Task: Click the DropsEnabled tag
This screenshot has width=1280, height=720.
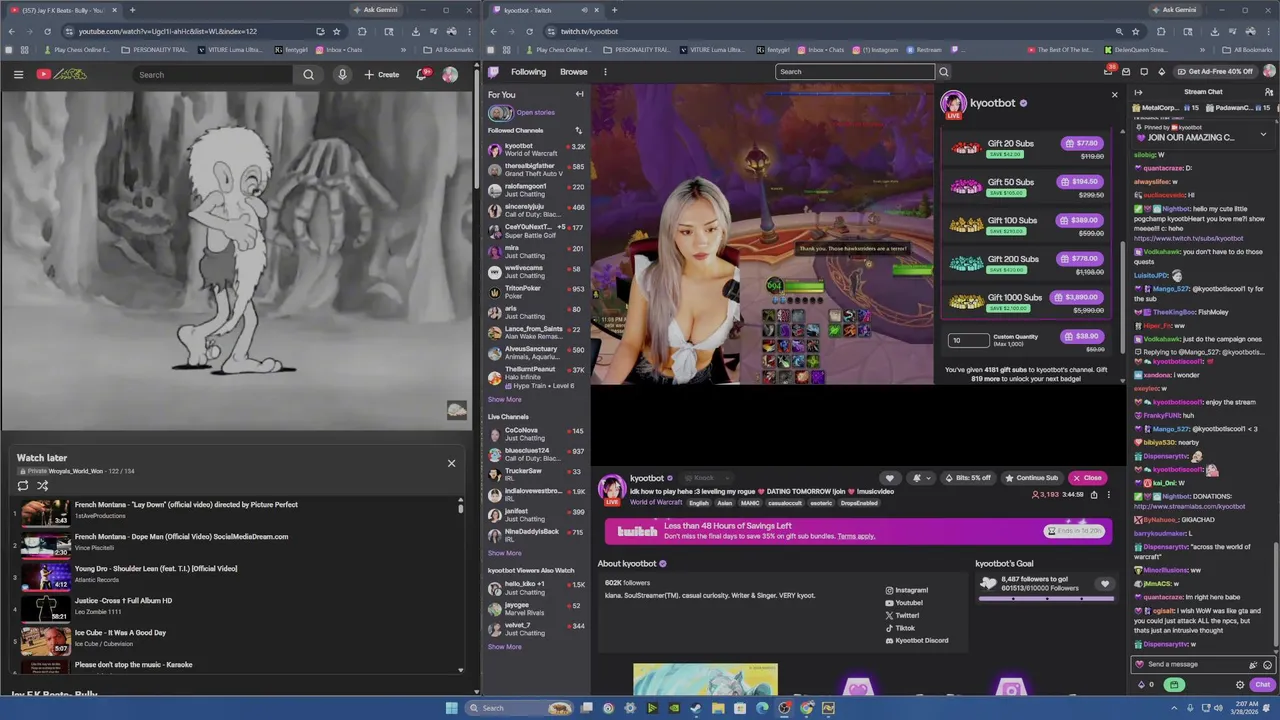Action: 859,503
